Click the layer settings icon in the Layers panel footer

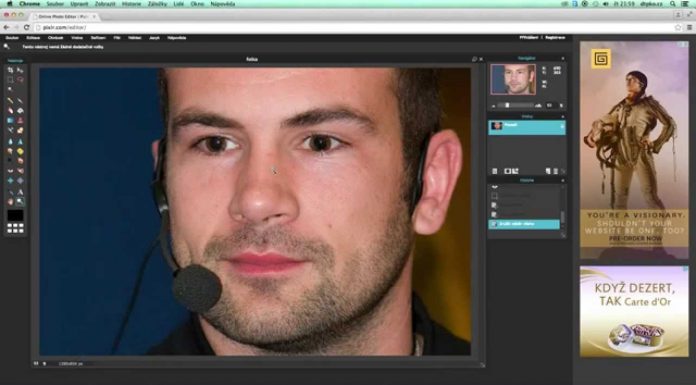(x=494, y=171)
